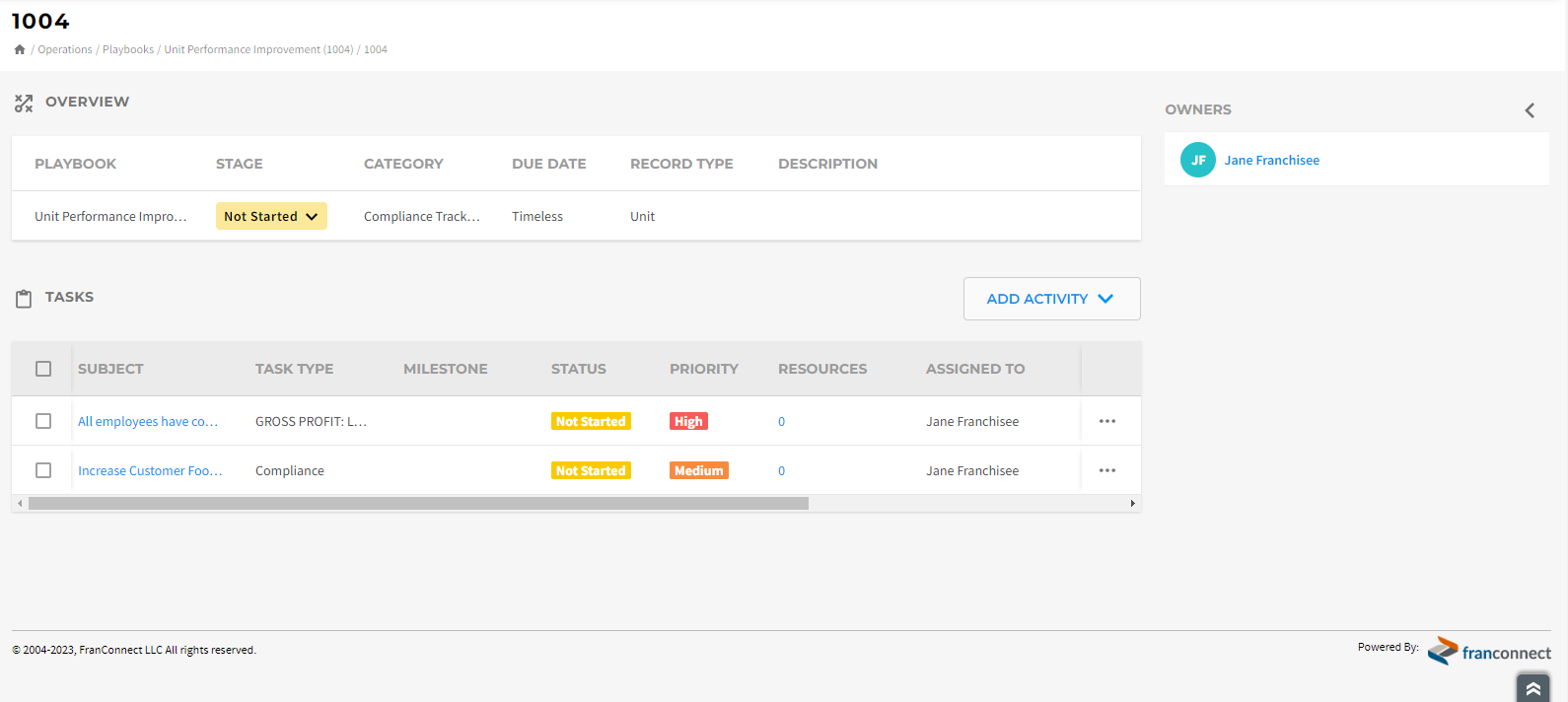Viewport: 1568px width, 702px height.
Task: Click the Category column header in Overview
Action: (403, 164)
